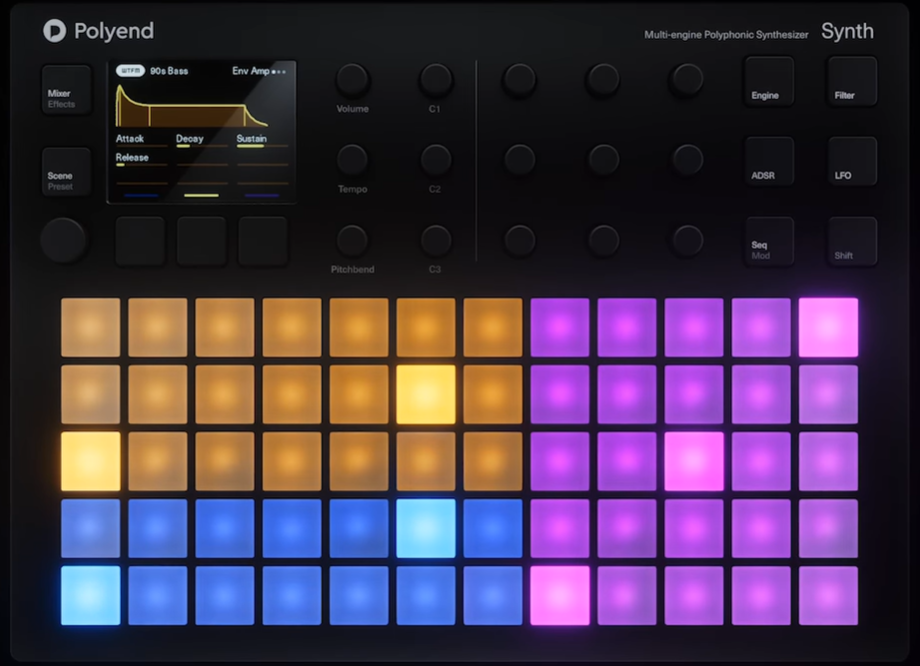The width and height of the screenshot is (920, 666).
Task: Open the 90s Bass preset selector
Action: [x=168, y=71]
